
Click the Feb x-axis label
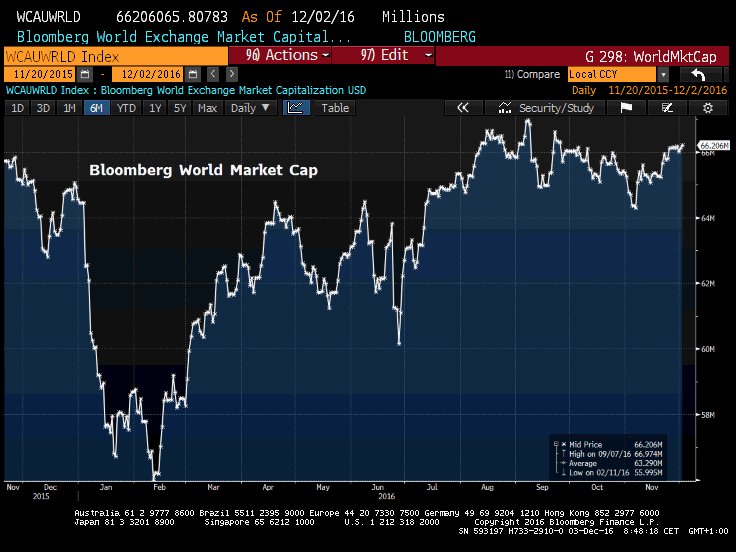159,487
